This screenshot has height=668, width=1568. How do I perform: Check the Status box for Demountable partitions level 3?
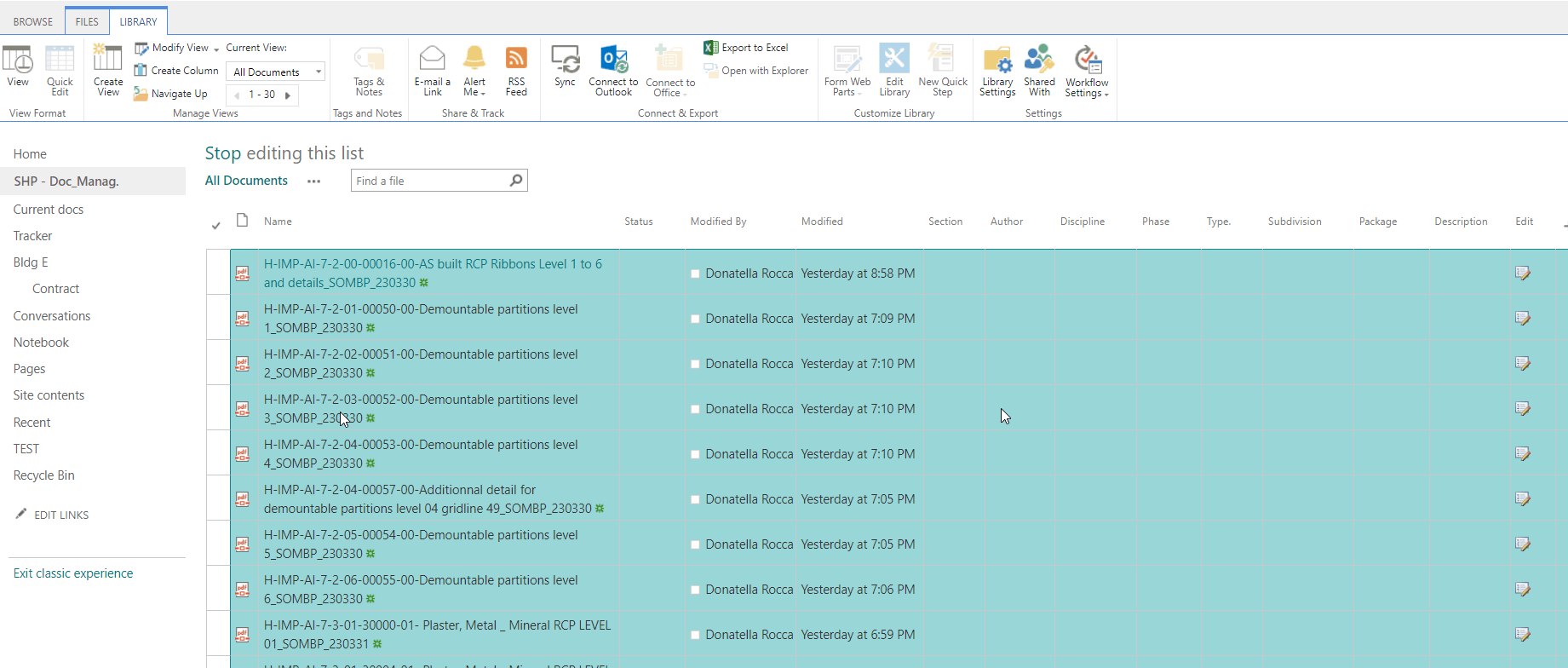click(x=695, y=410)
